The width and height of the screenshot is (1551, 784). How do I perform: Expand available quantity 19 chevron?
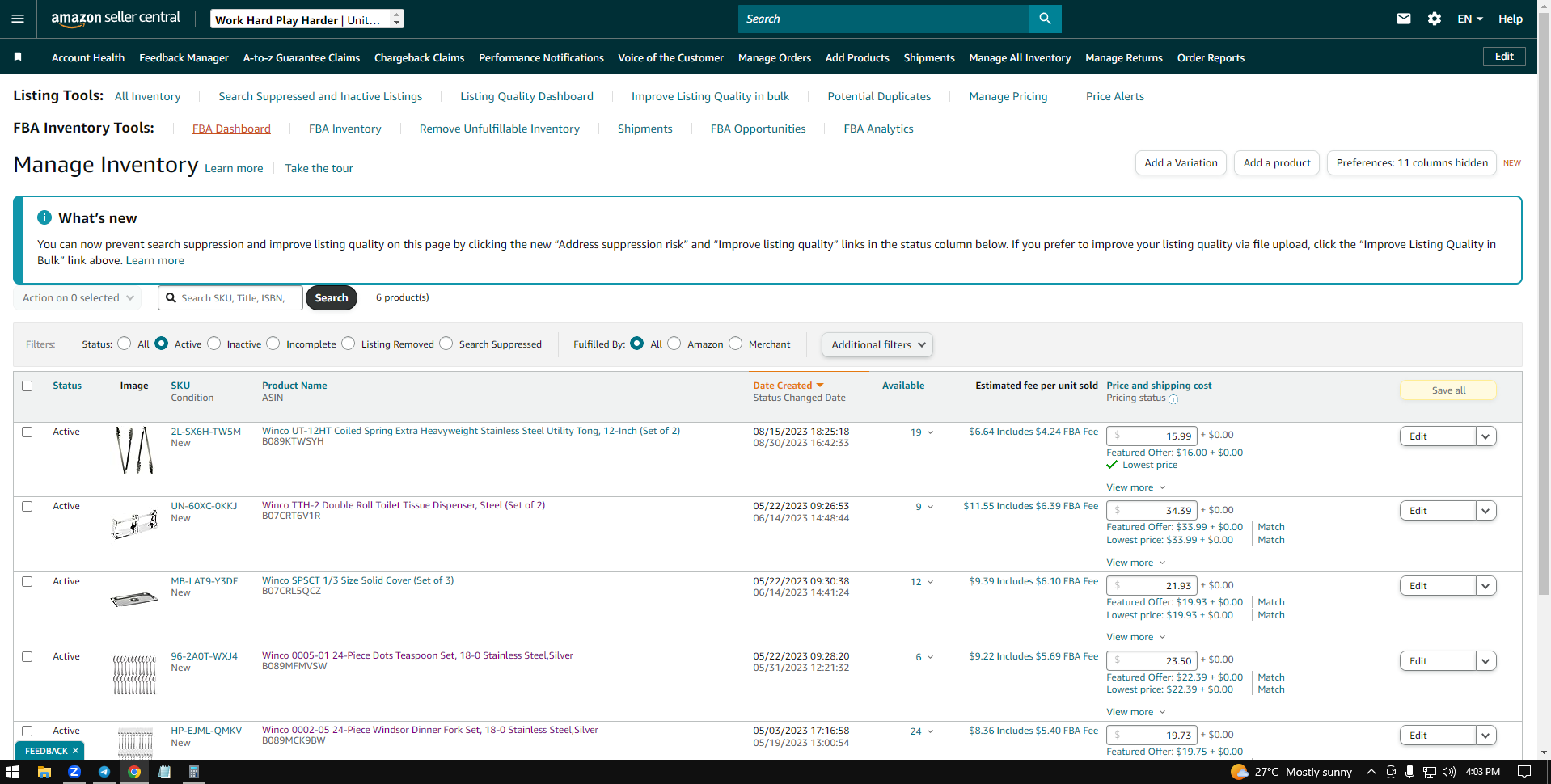930,432
